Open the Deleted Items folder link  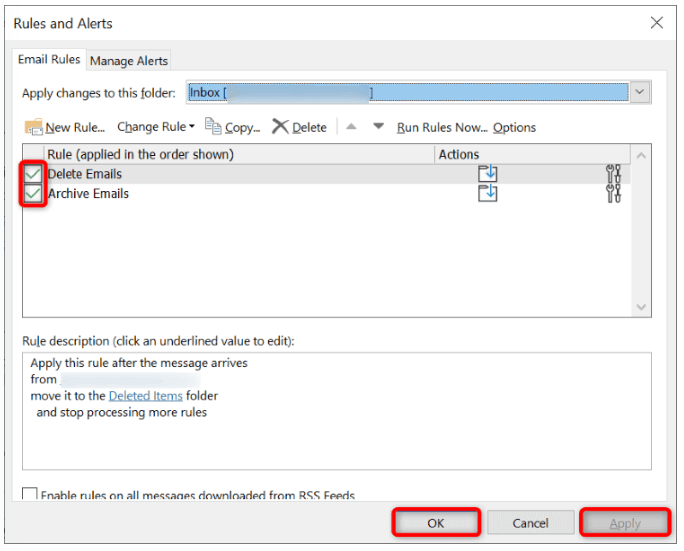pos(146,396)
